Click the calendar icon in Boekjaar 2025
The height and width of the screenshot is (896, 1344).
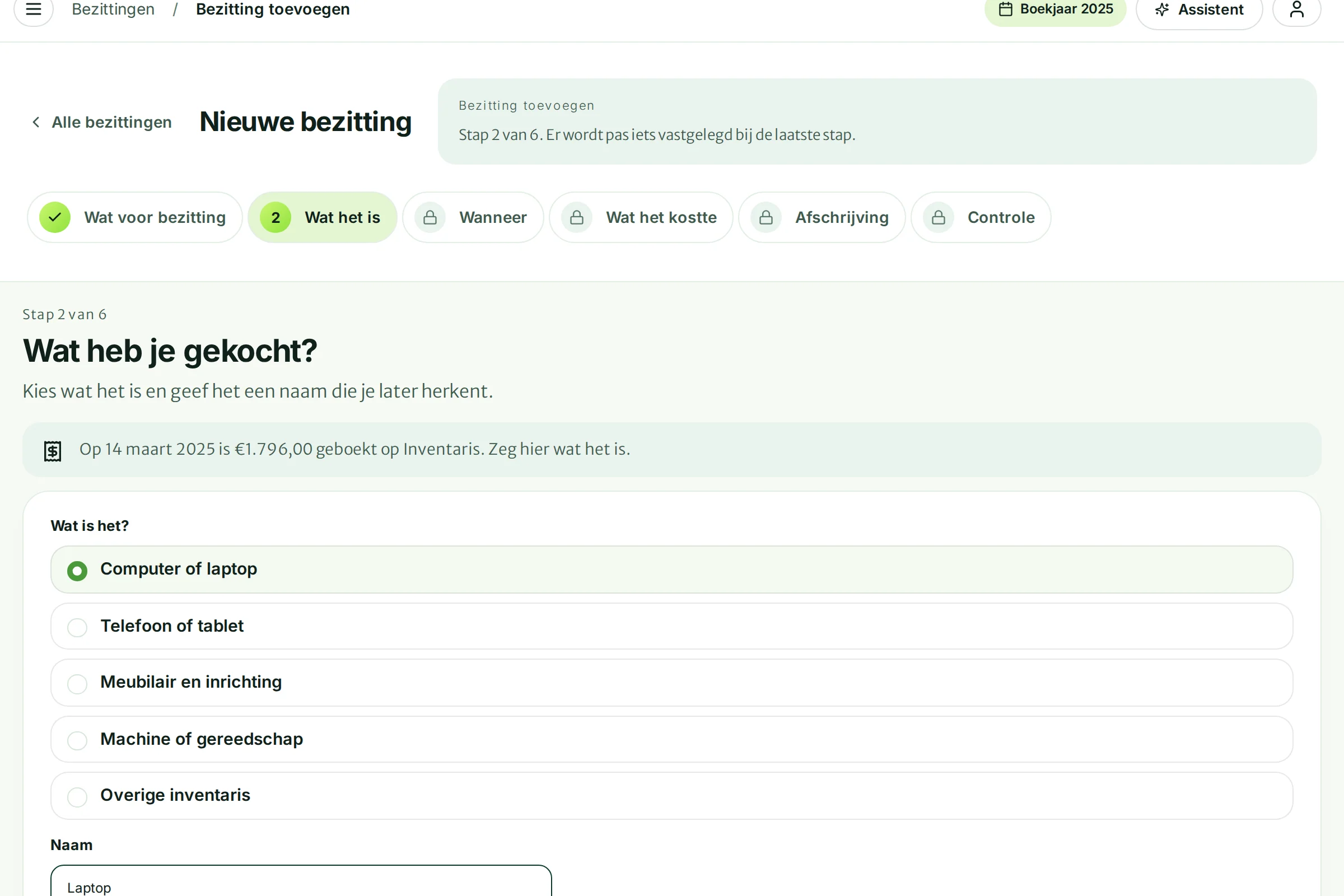[x=1006, y=9]
